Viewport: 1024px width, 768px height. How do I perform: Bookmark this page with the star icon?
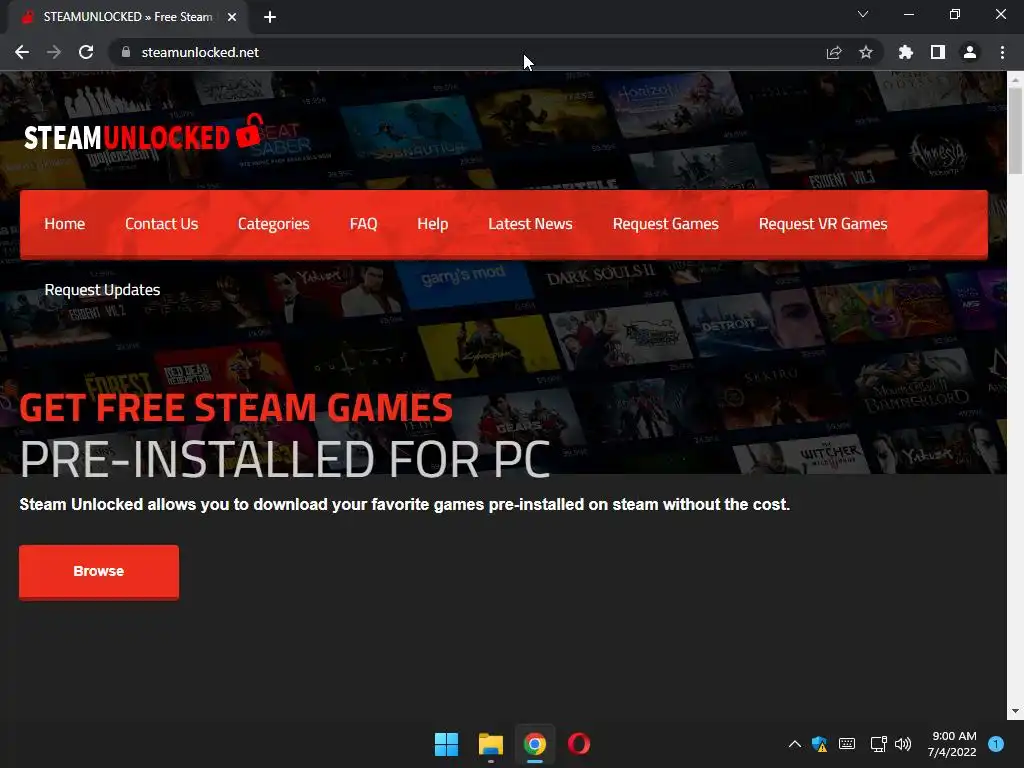click(866, 52)
